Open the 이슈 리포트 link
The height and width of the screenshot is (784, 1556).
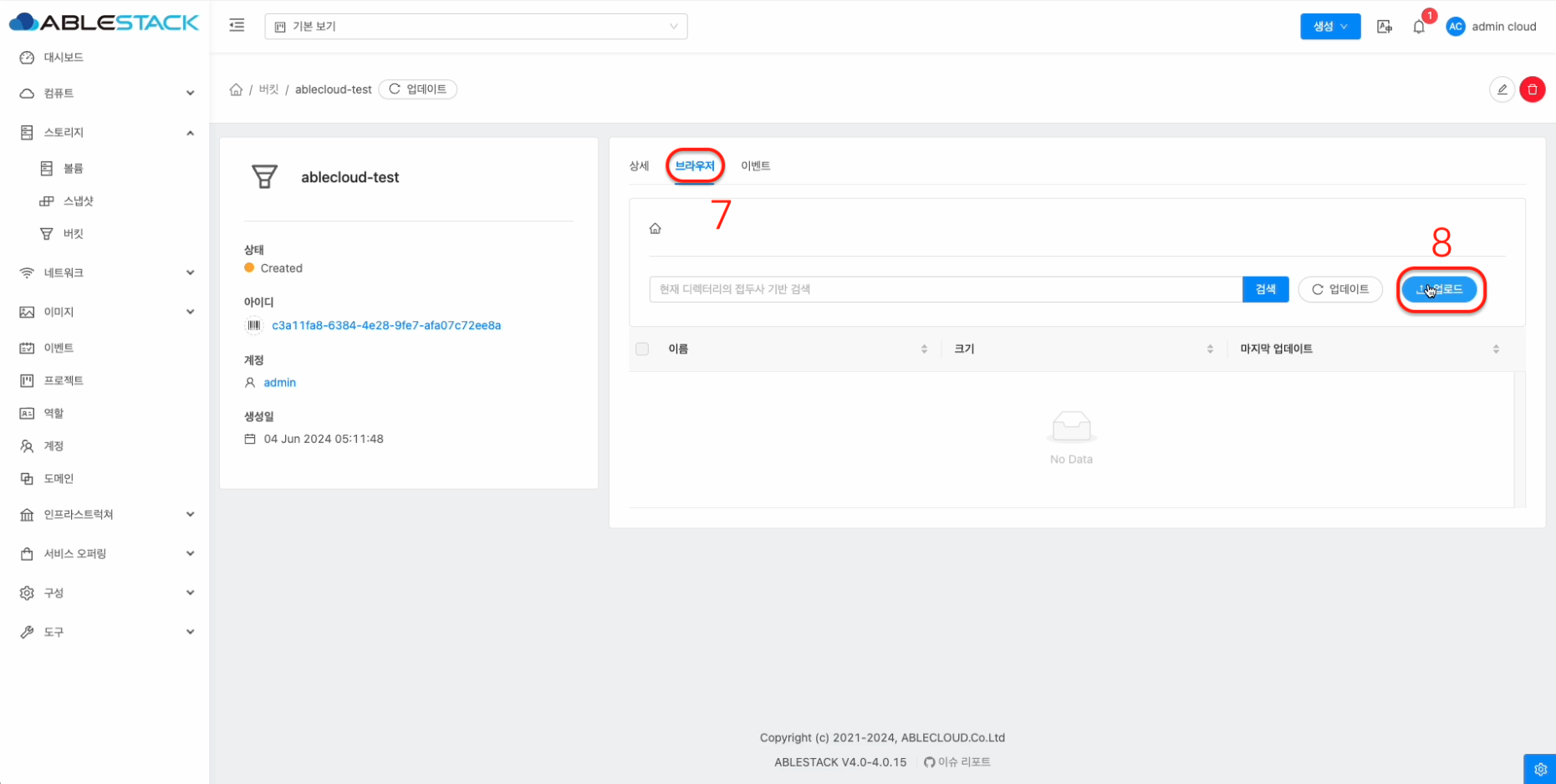pos(964,762)
